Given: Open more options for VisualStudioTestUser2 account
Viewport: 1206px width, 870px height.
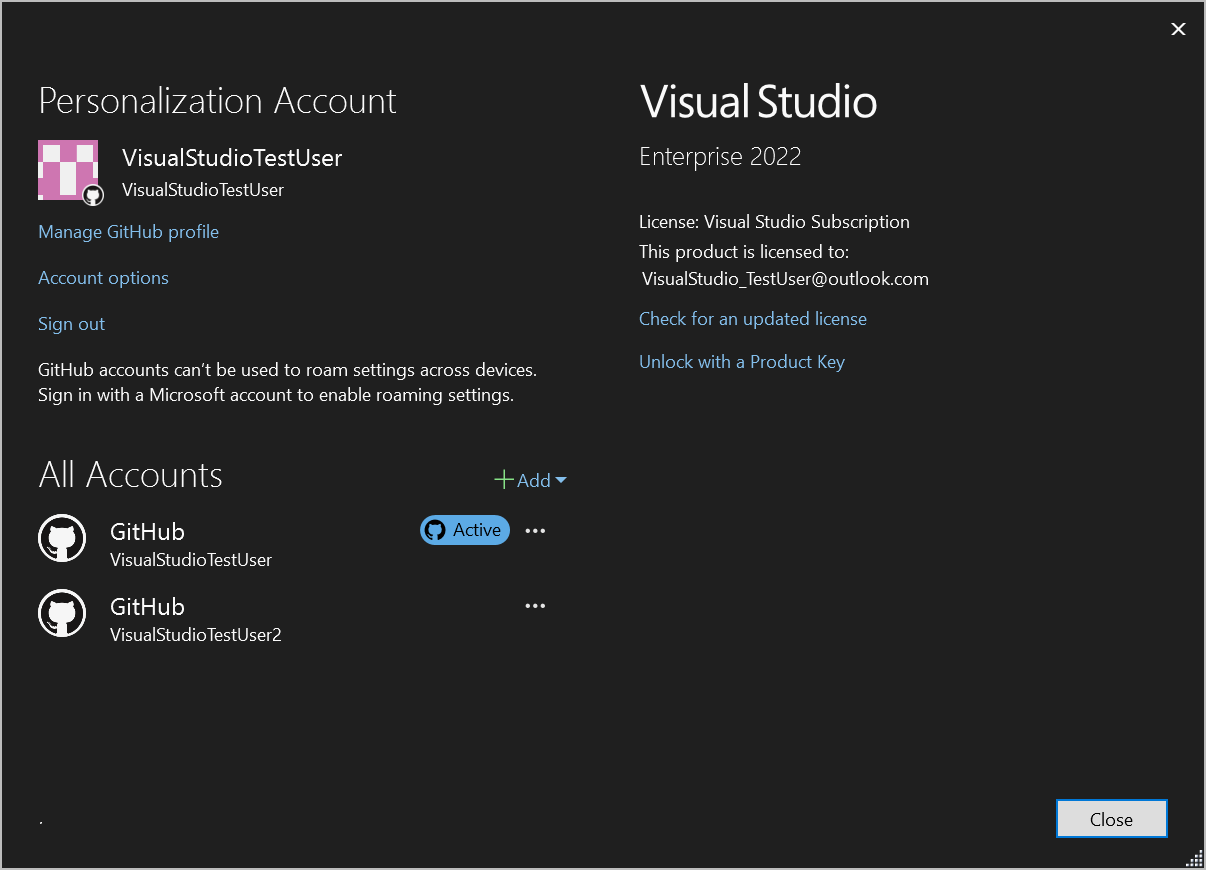Looking at the screenshot, I should point(535,605).
